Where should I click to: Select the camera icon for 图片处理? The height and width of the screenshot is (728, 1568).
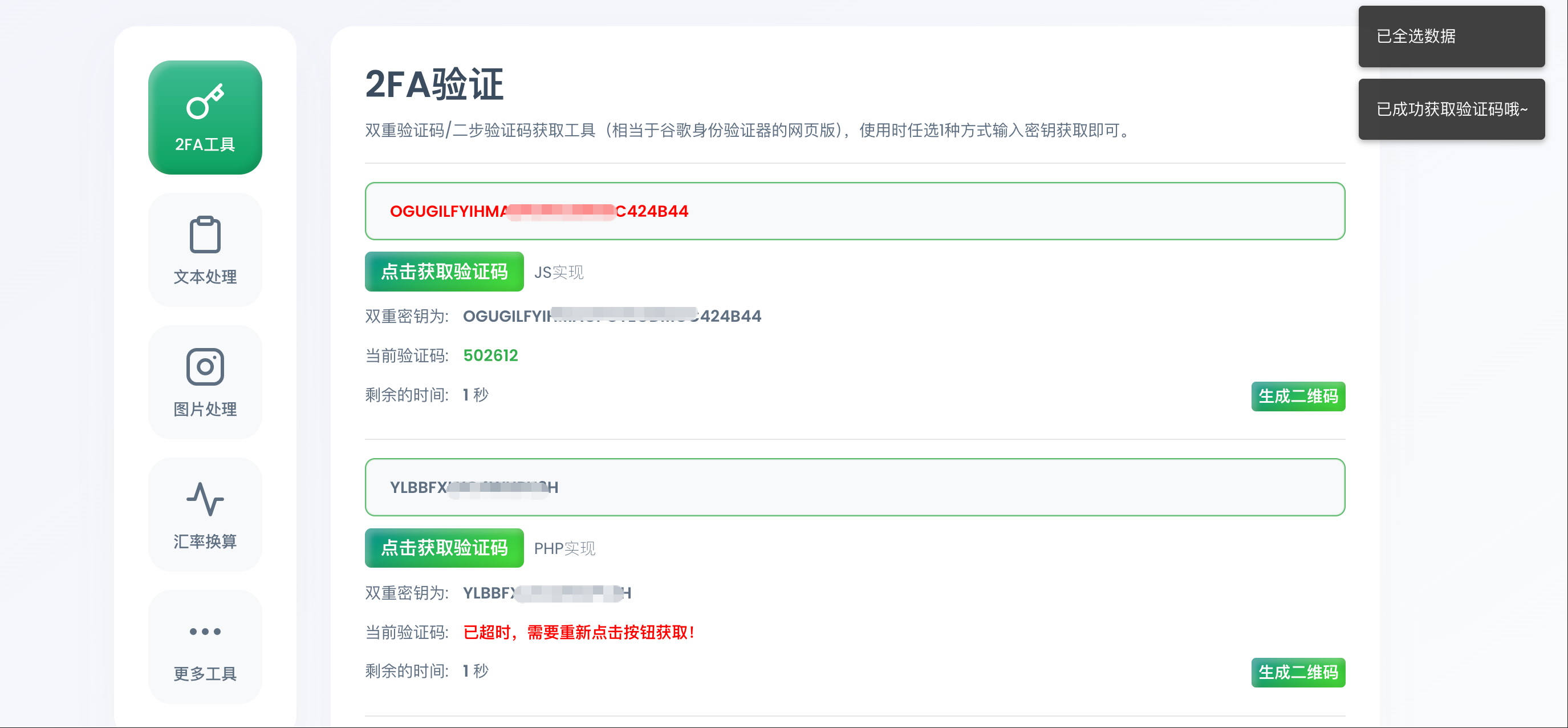[205, 367]
